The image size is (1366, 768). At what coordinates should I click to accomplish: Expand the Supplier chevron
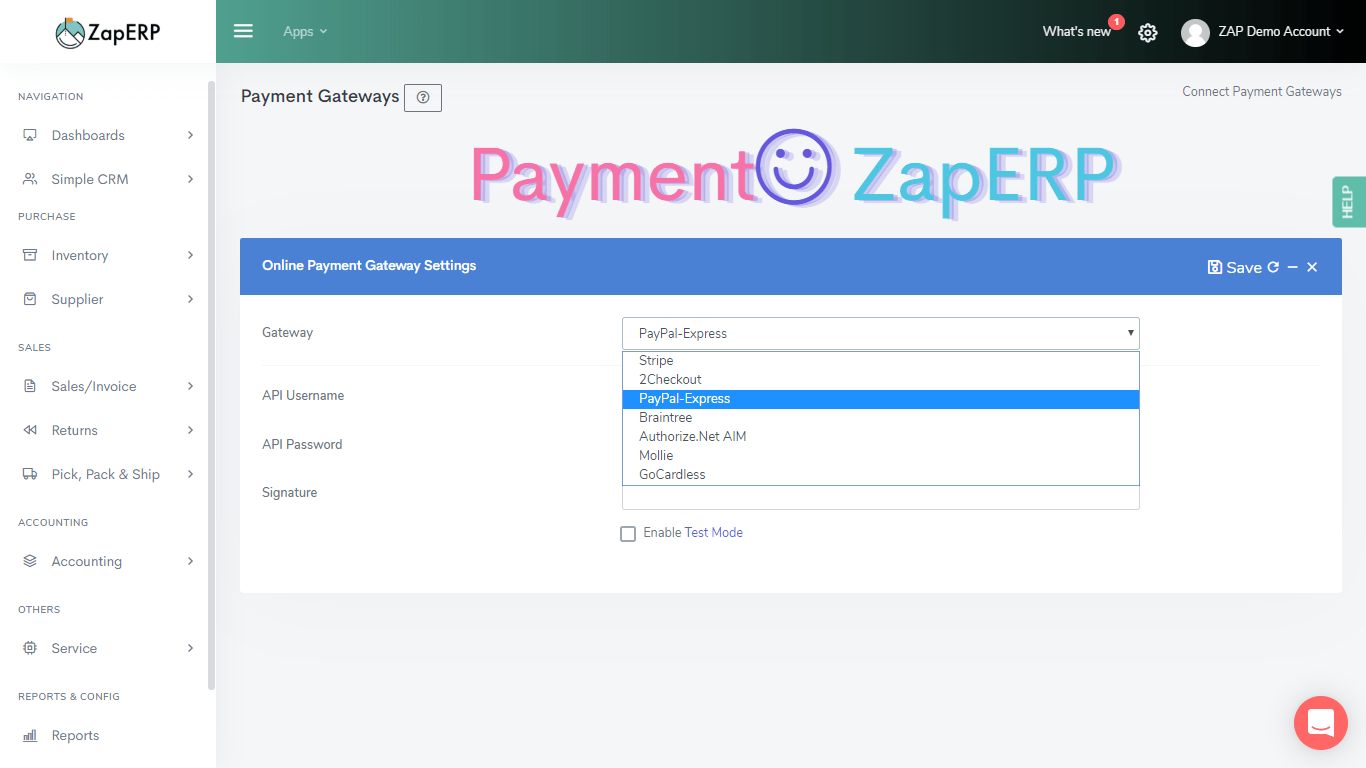(x=190, y=299)
